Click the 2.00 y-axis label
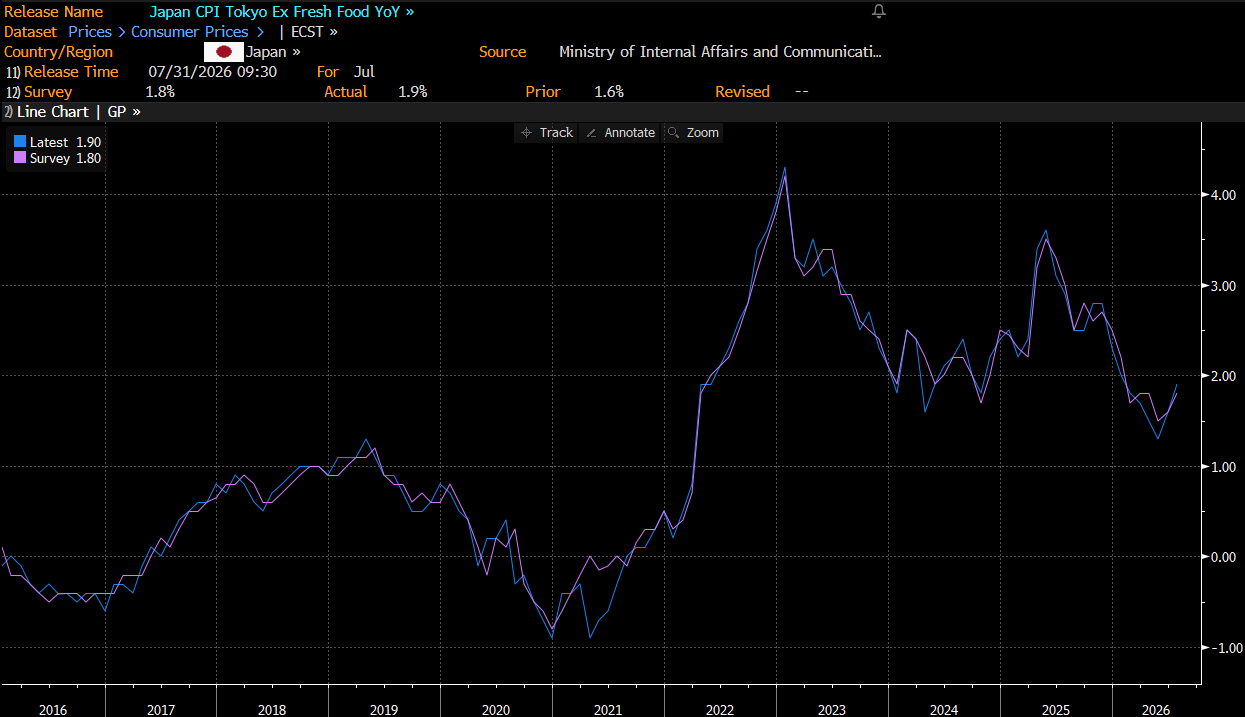This screenshot has height=717, width=1245. 1224,376
